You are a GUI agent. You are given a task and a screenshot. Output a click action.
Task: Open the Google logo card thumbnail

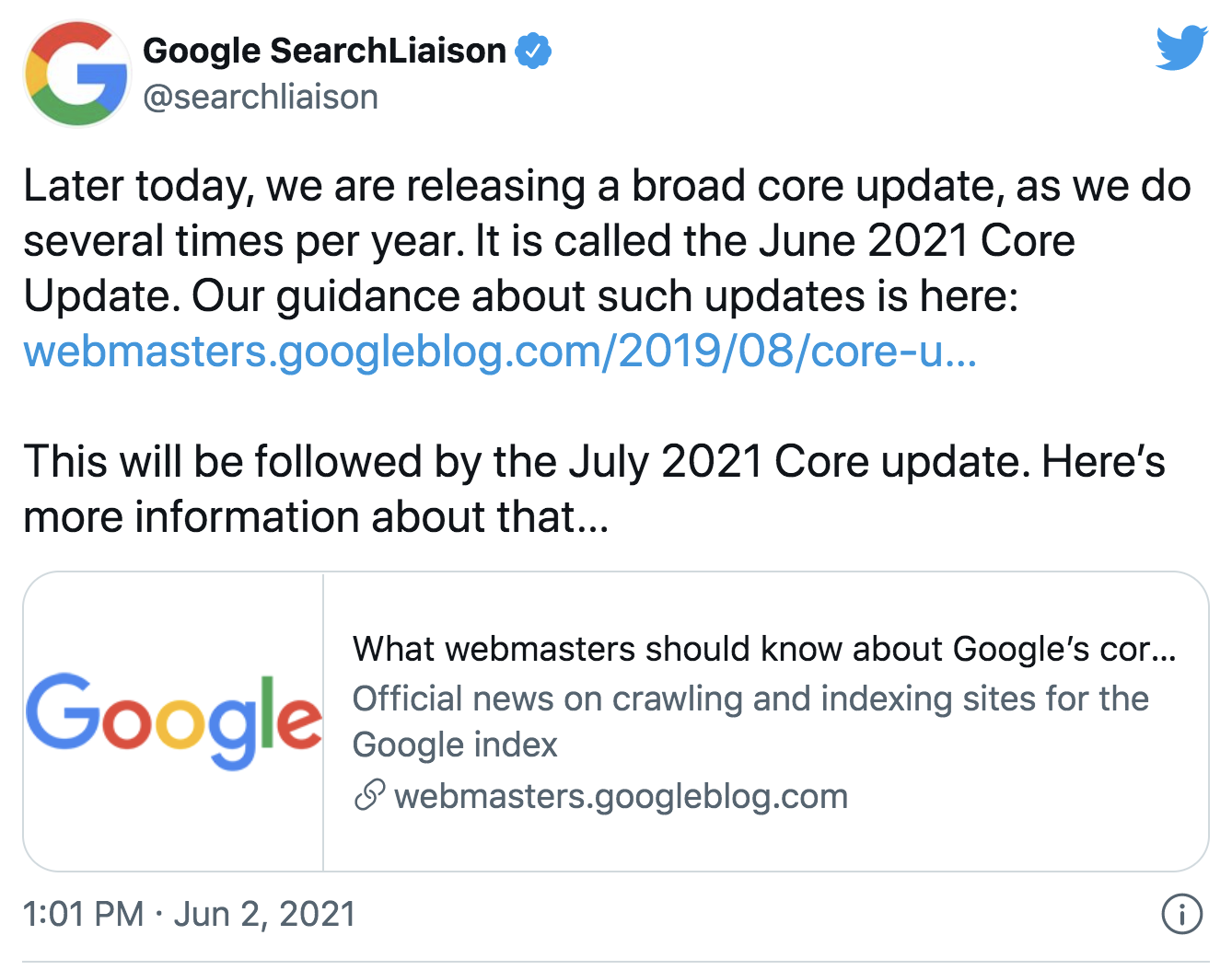(x=174, y=722)
